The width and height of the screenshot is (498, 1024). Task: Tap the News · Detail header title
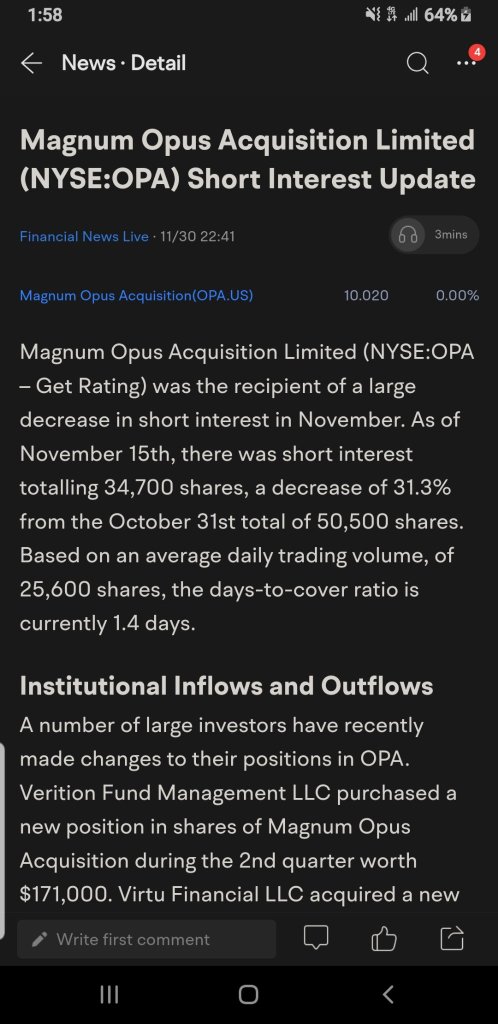[x=123, y=63]
